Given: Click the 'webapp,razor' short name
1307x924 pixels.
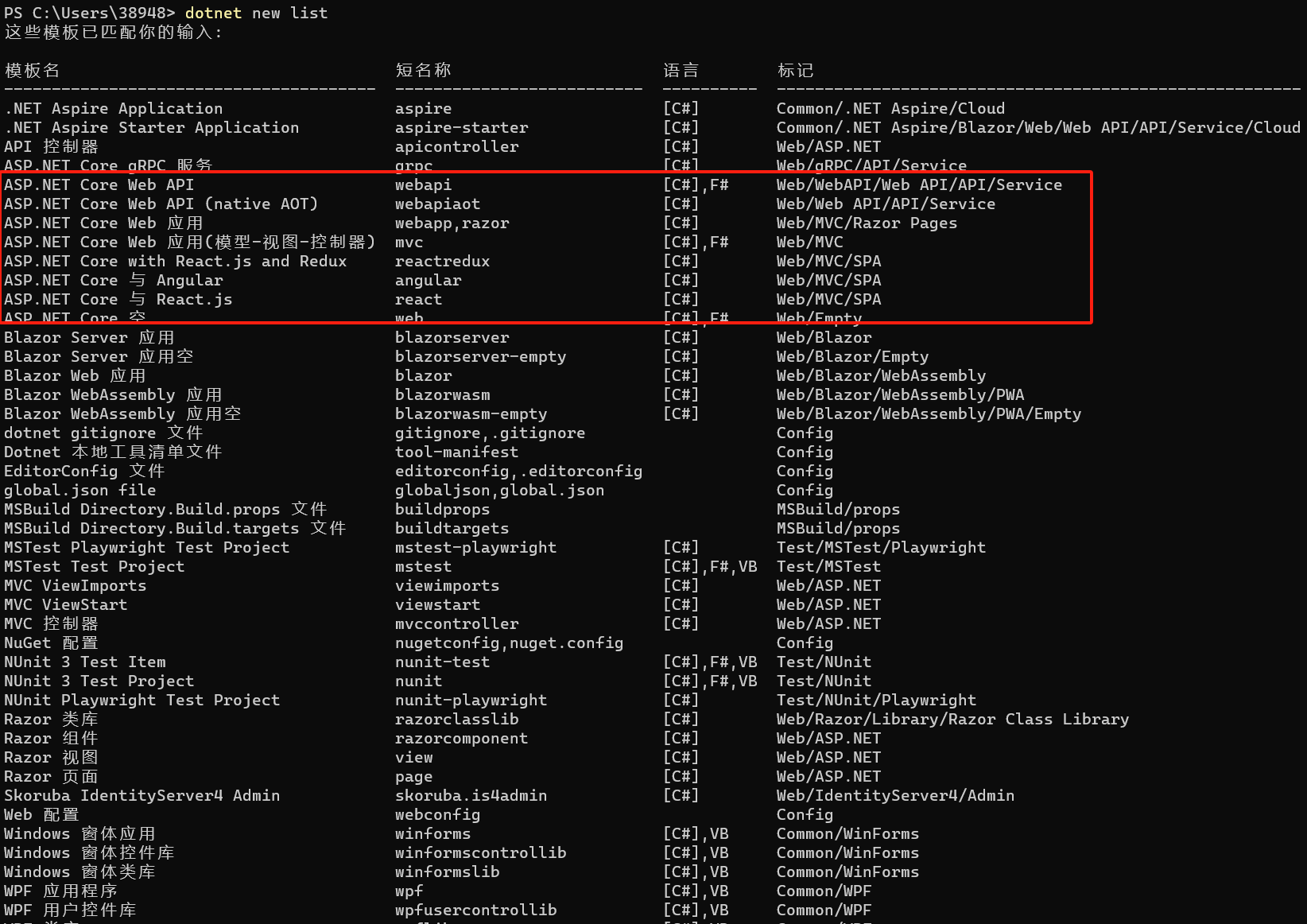Looking at the screenshot, I should tap(452, 223).
